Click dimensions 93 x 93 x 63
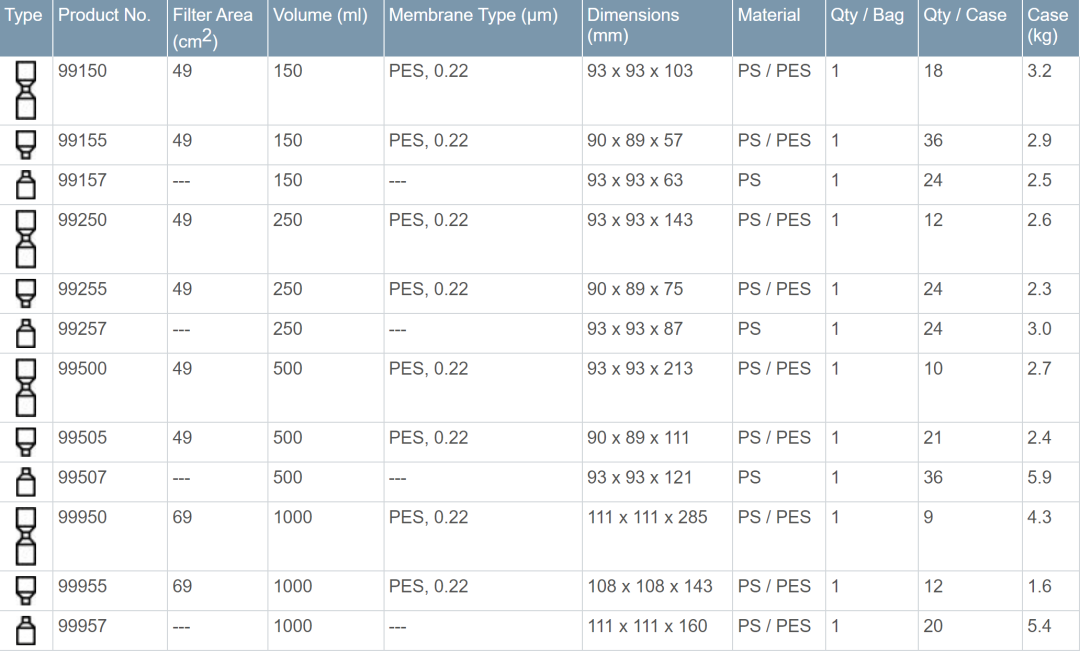The image size is (1080, 652). (x=635, y=180)
